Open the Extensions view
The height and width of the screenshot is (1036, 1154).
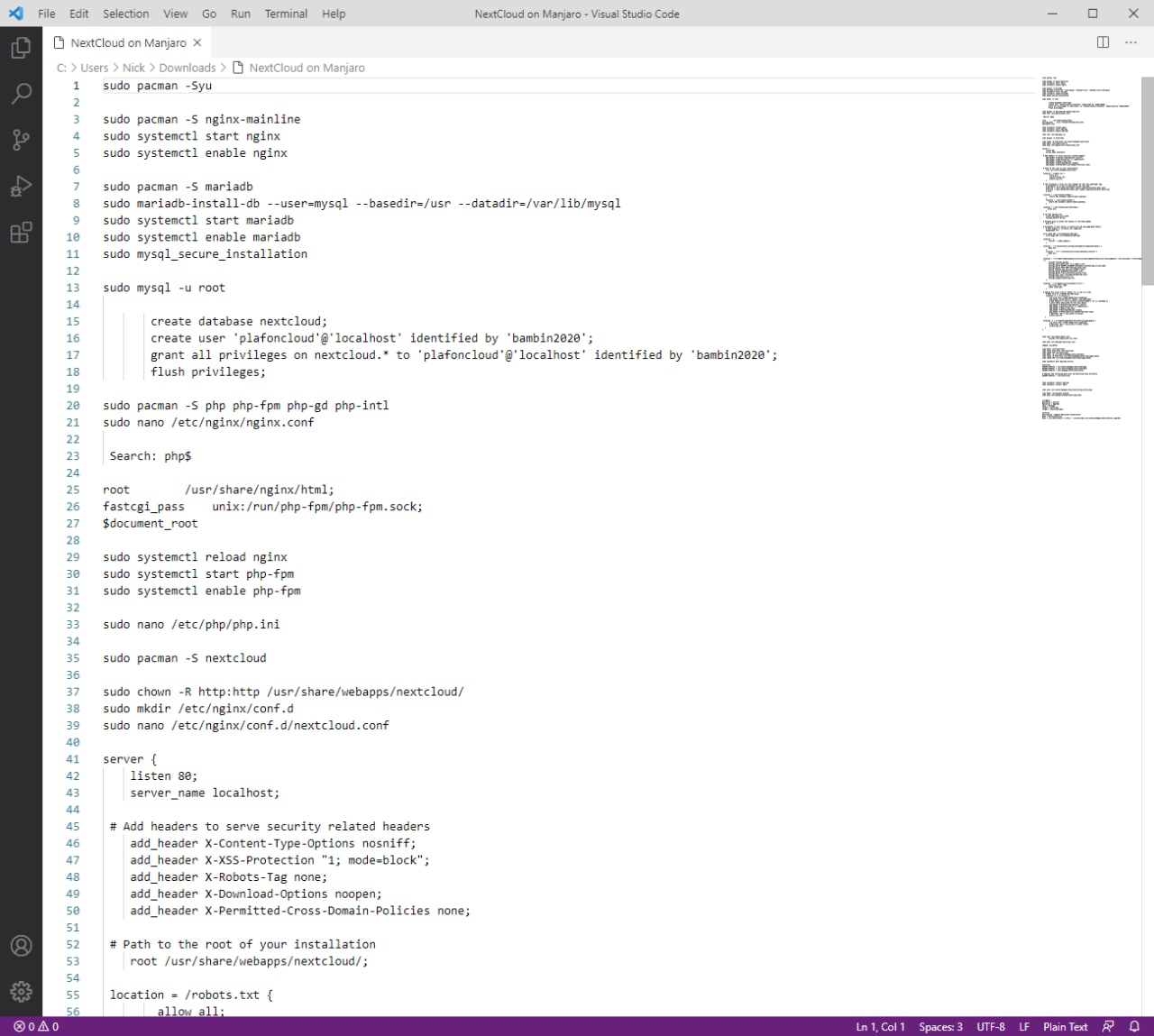coord(21,233)
